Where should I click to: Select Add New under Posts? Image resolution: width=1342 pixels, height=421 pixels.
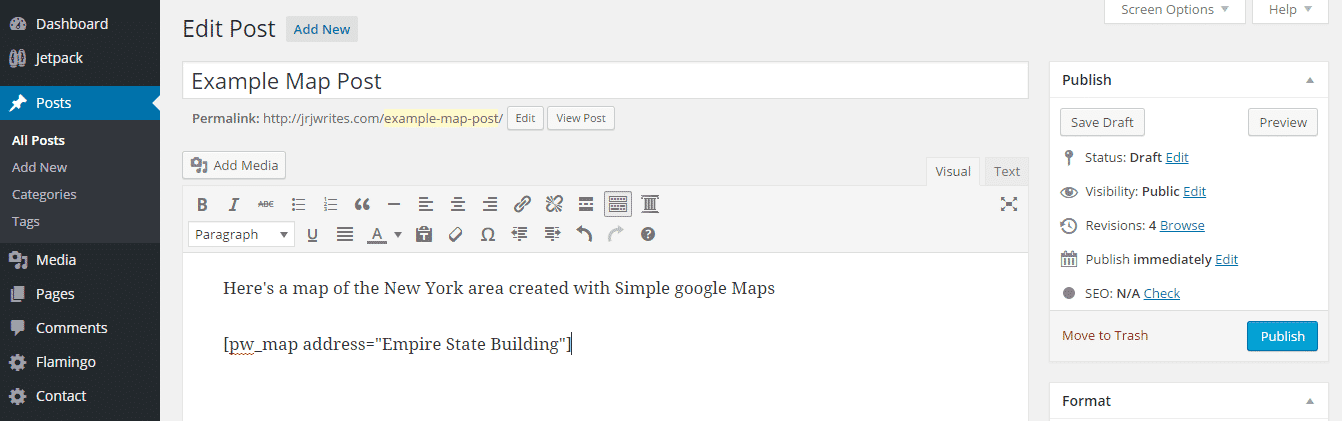[x=40, y=168]
